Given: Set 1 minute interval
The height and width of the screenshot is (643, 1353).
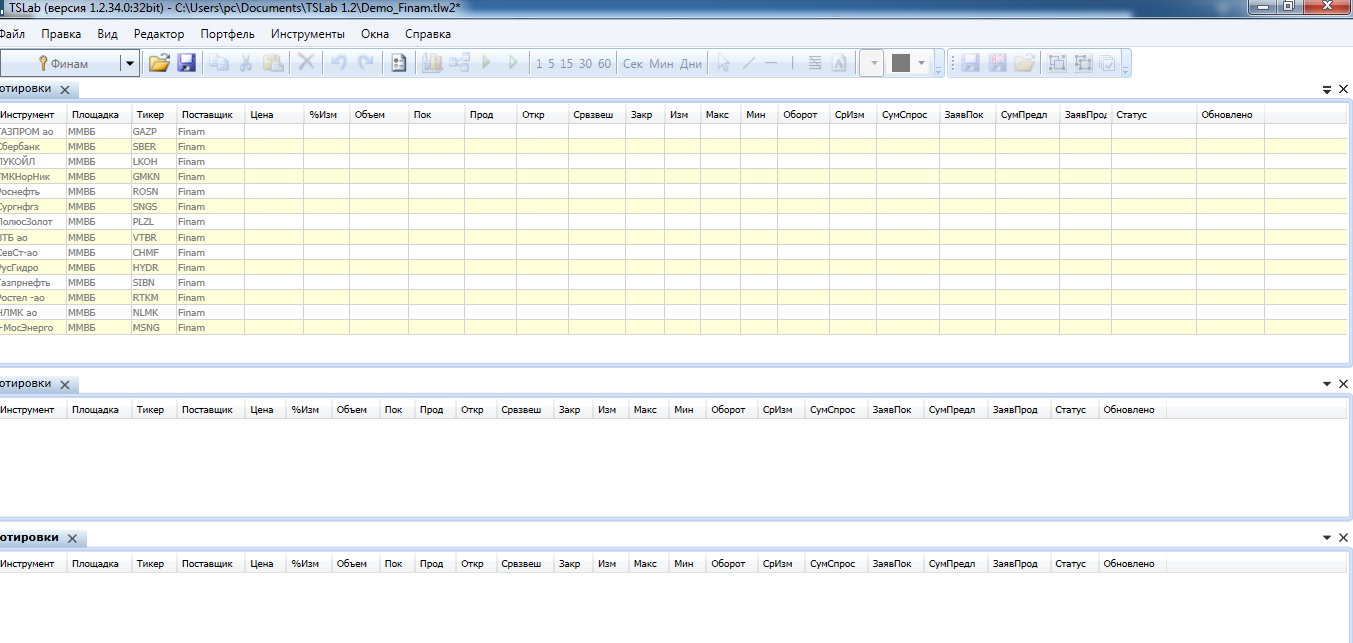Looking at the screenshot, I should tap(539, 64).
